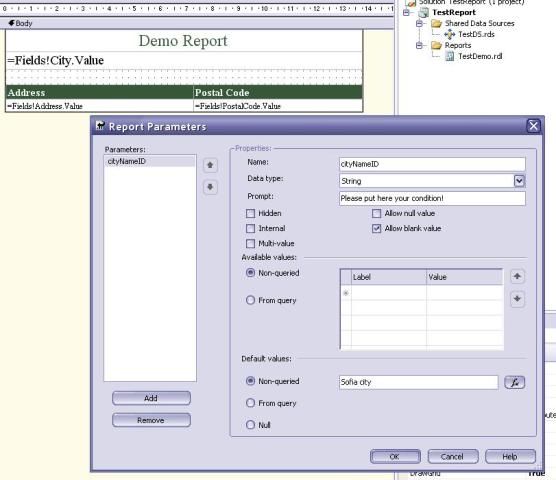
Task: Click the Value column header
Action: click(x=465, y=277)
